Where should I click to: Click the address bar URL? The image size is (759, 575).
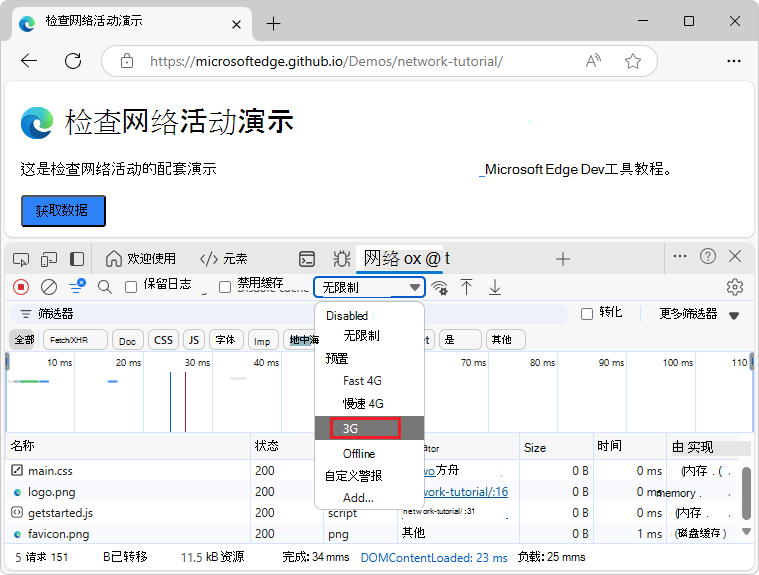click(x=326, y=61)
